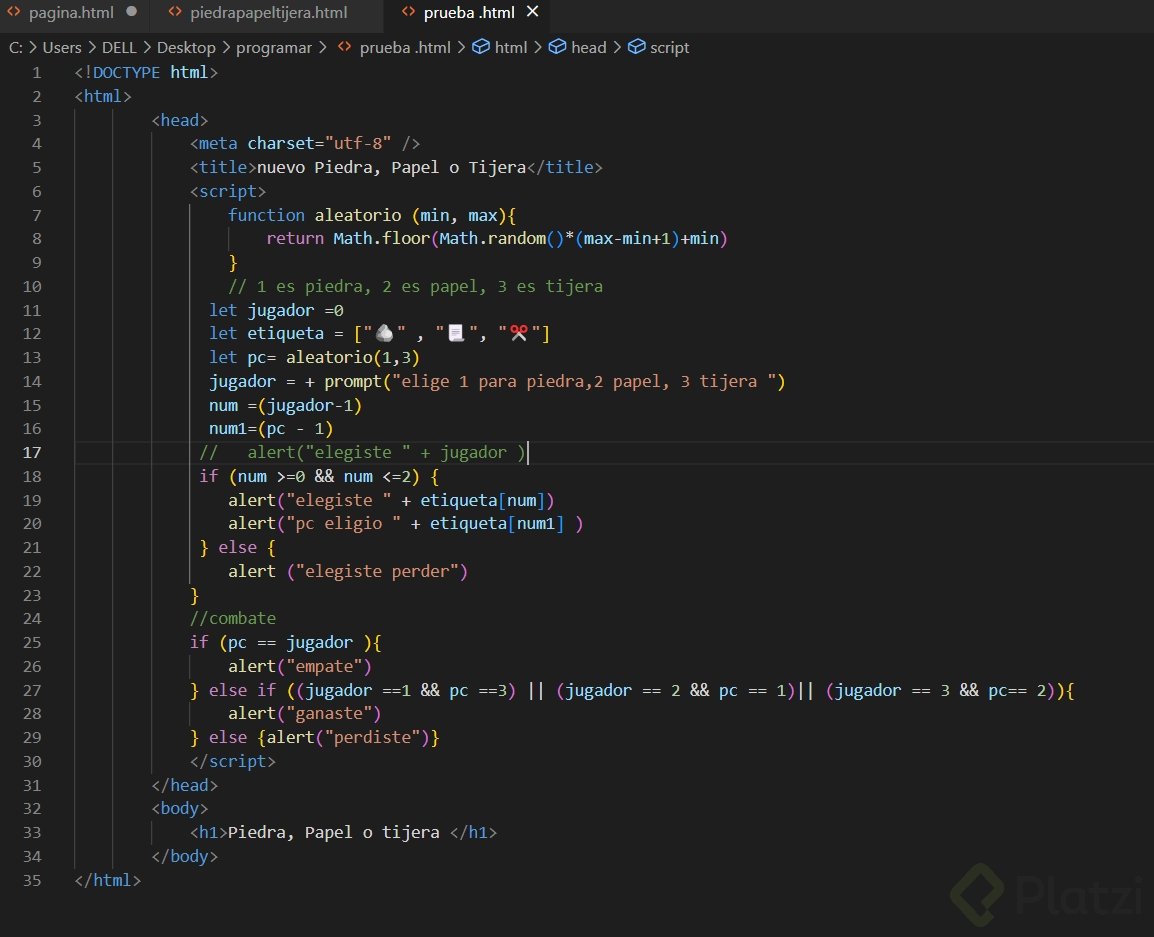The width and height of the screenshot is (1154, 937).
Task: Click the script symbol breadcrumb
Action: coord(670,48)
